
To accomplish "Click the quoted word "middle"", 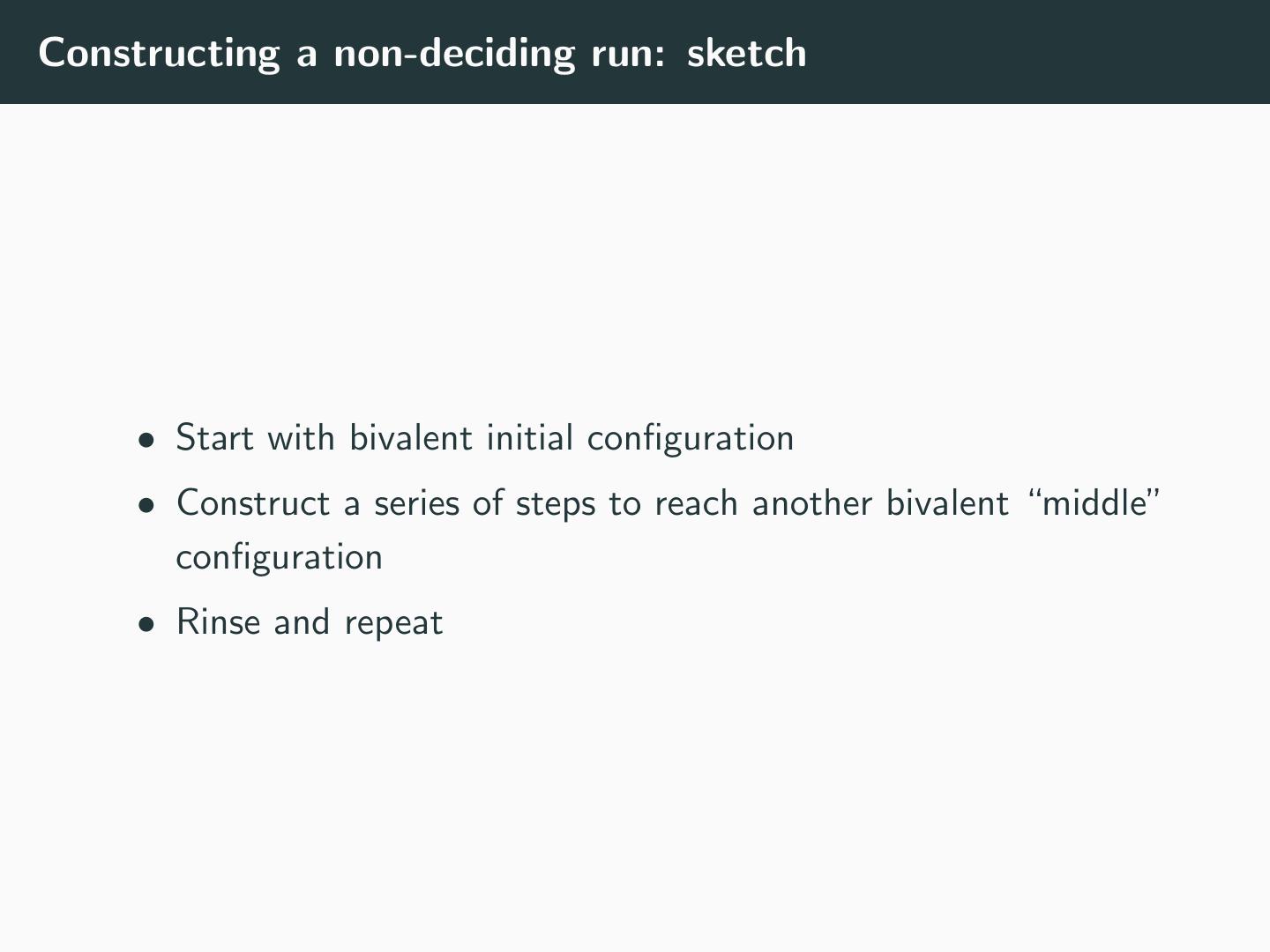I will [x=1094, y=503].
